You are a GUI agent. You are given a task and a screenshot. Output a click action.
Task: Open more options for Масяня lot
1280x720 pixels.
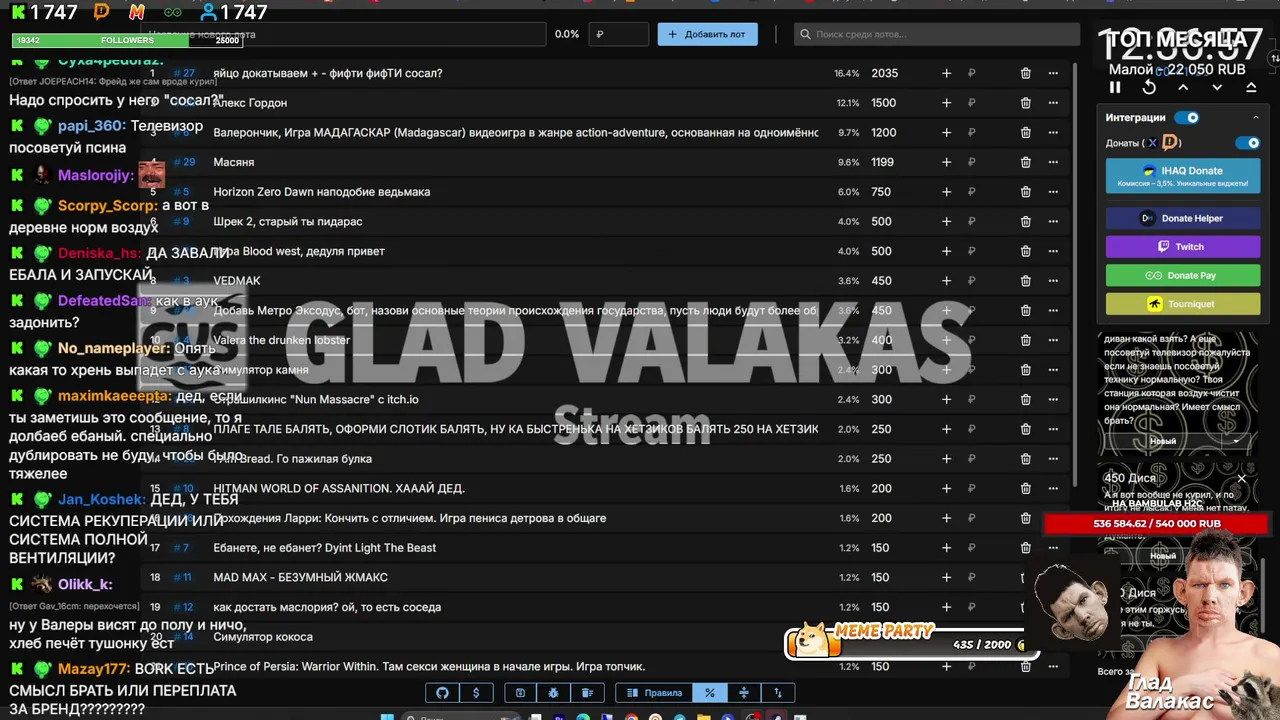click(x=1053, y=162)
